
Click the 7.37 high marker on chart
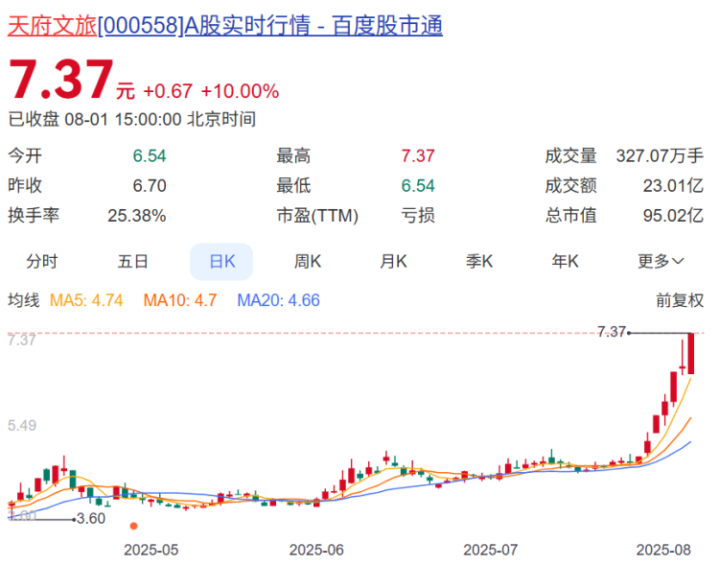point(612,332)
